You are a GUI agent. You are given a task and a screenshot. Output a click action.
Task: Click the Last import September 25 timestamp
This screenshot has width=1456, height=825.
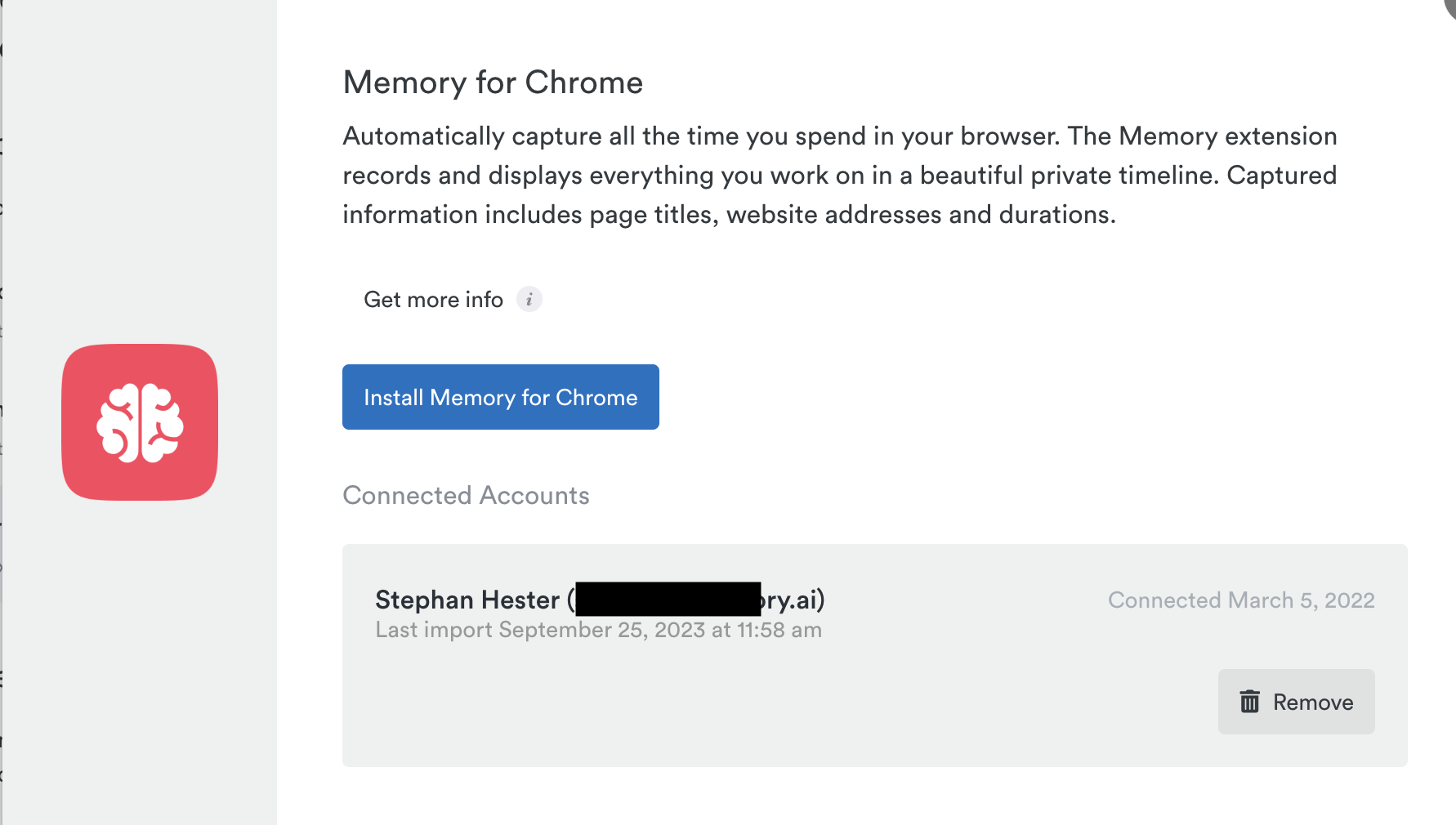point(598,630)
